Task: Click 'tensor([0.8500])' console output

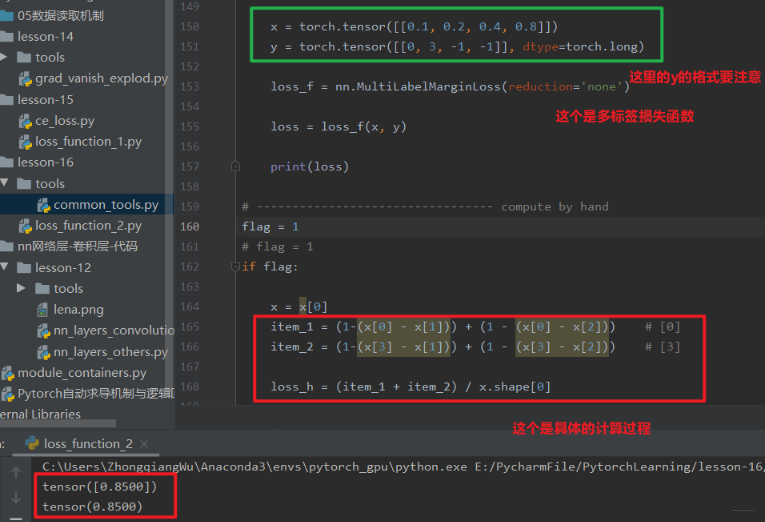Action: 100,487
